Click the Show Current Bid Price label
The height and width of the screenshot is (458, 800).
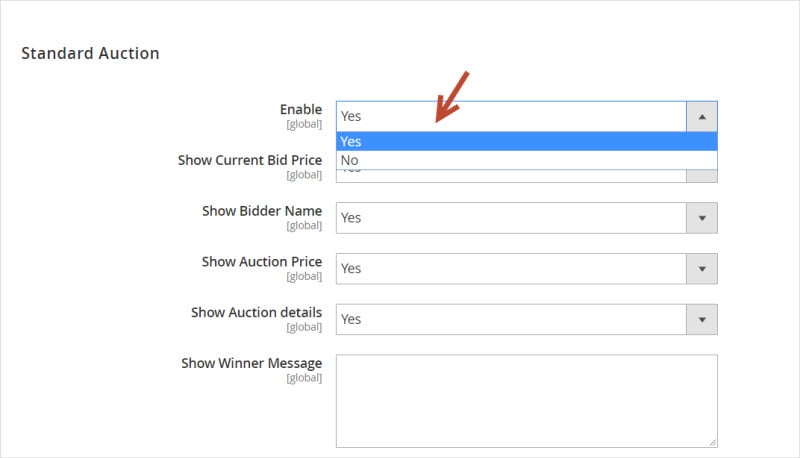250,160
